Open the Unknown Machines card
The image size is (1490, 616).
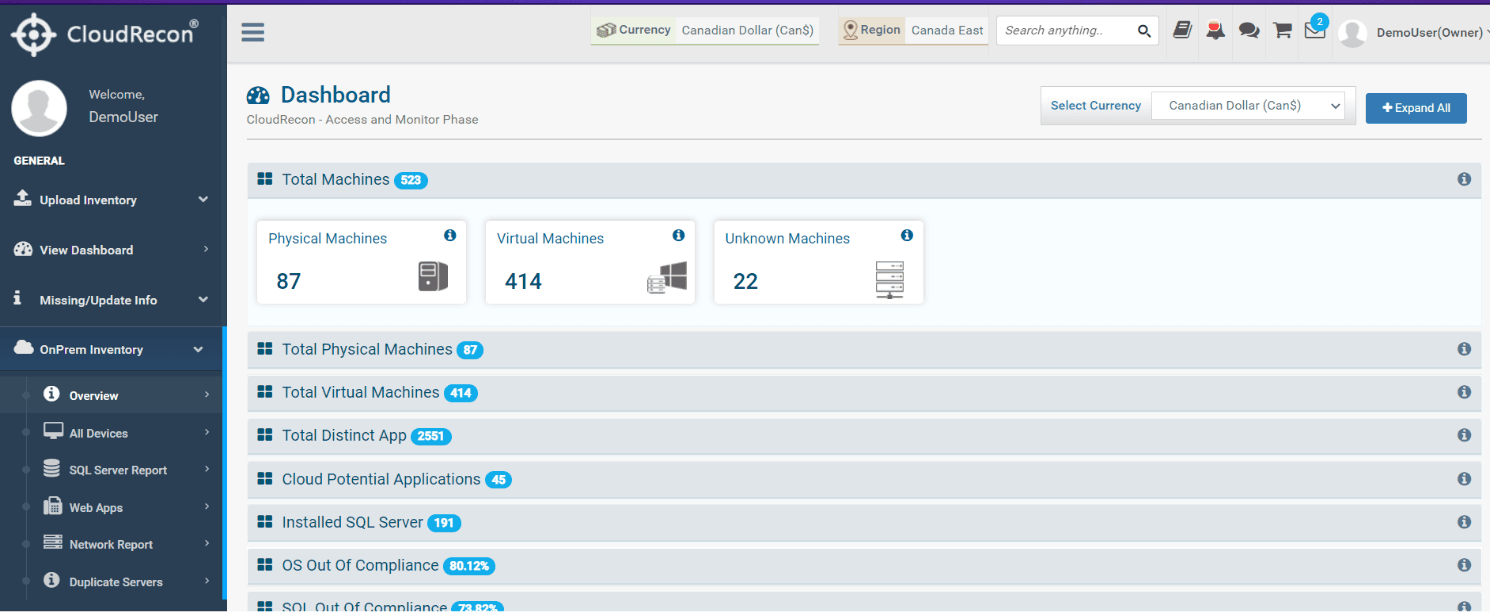click(x=819, y=262)
